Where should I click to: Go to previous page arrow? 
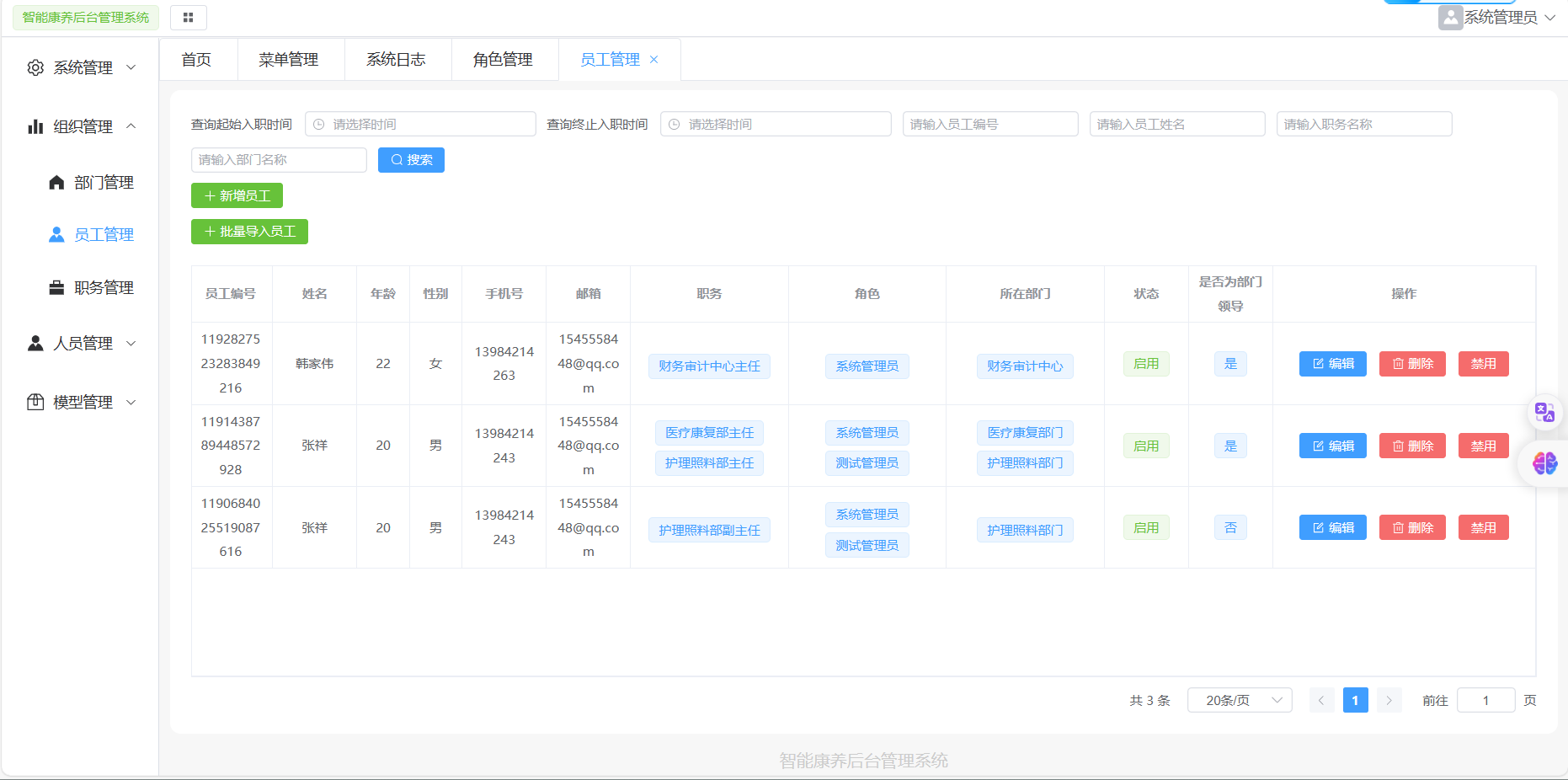point(1321,700)
